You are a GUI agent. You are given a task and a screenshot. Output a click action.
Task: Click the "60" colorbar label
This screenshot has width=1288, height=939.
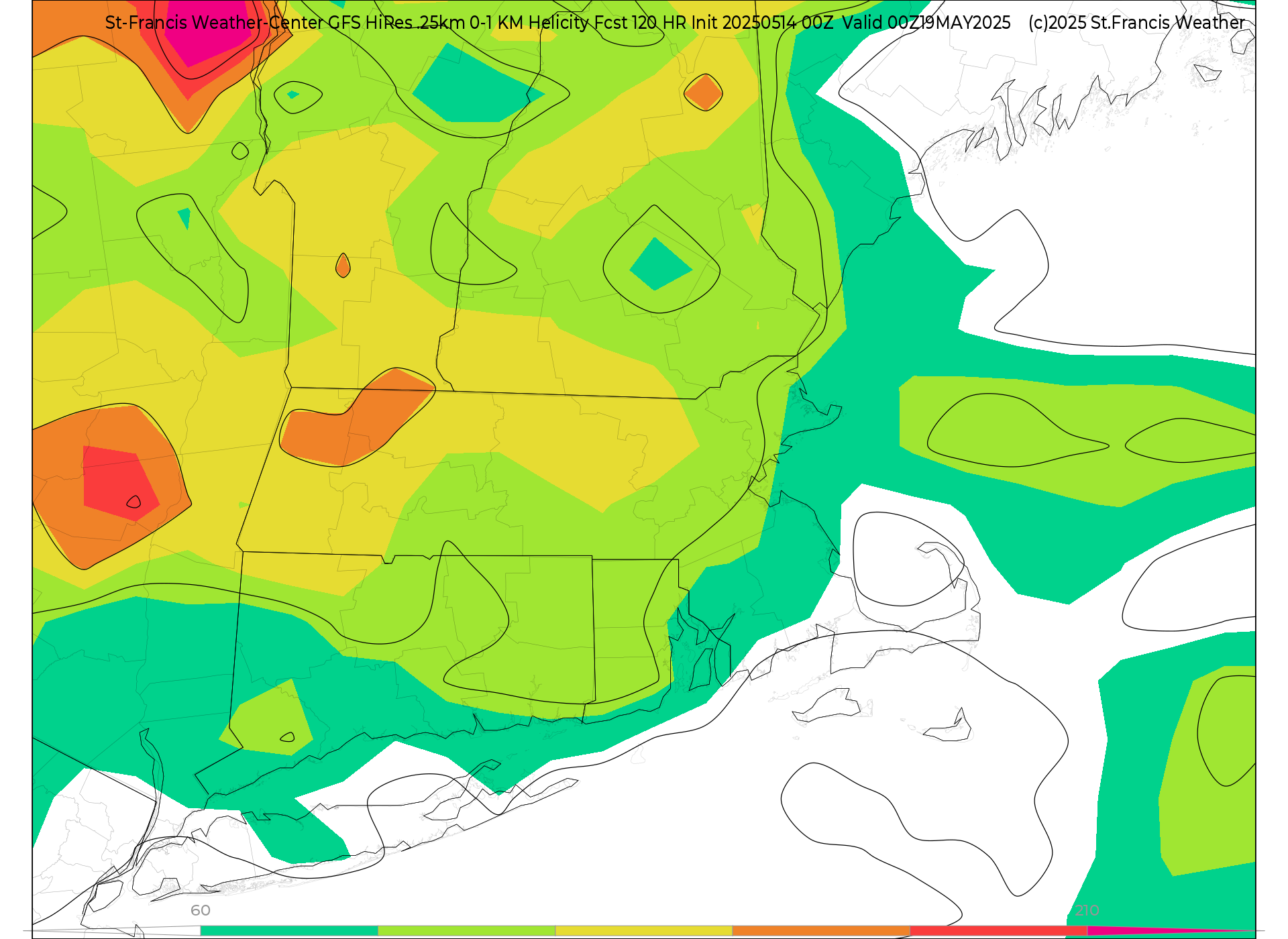click(201, 910)
